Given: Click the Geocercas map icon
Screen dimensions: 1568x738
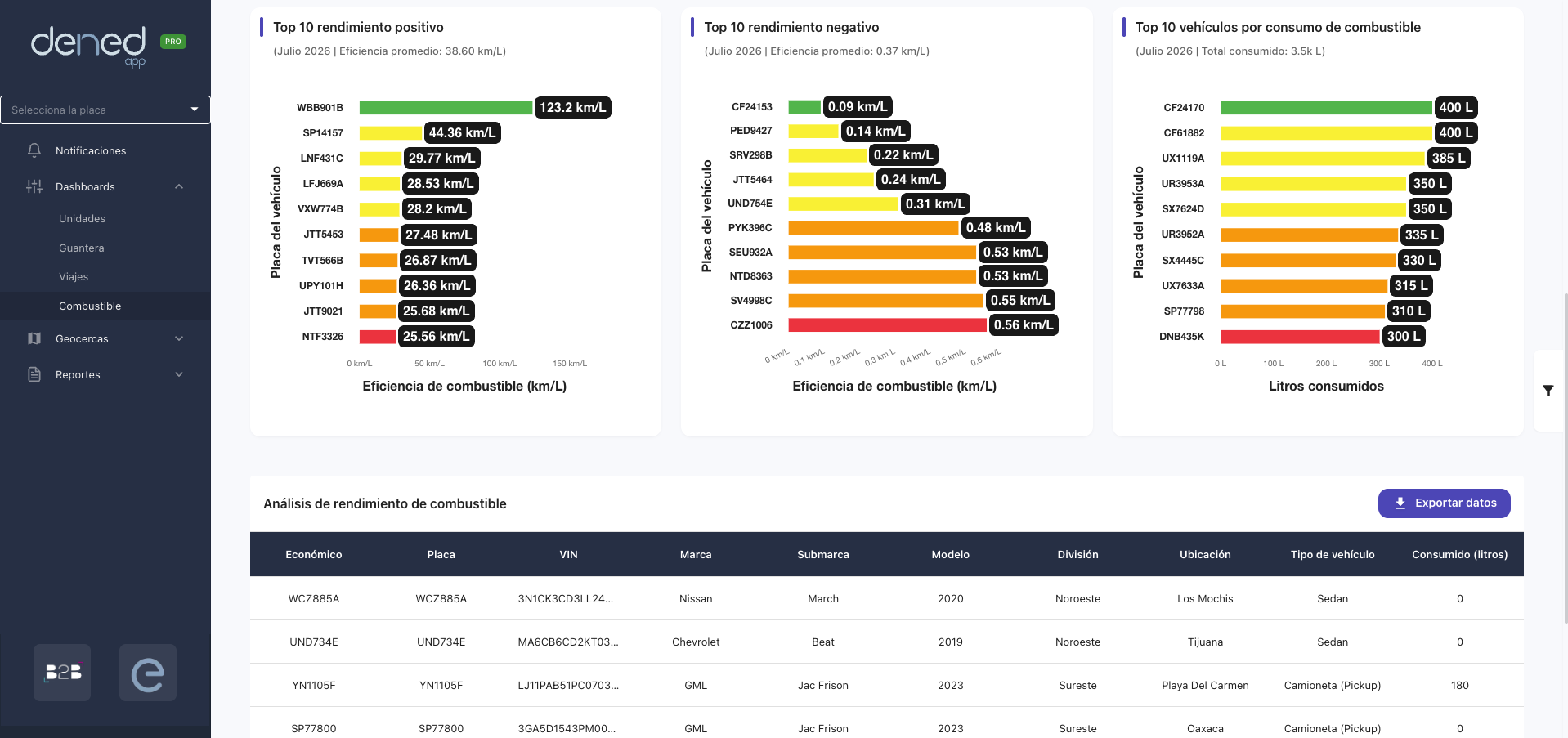Looking at the screenshot, I should pos(34,338).
